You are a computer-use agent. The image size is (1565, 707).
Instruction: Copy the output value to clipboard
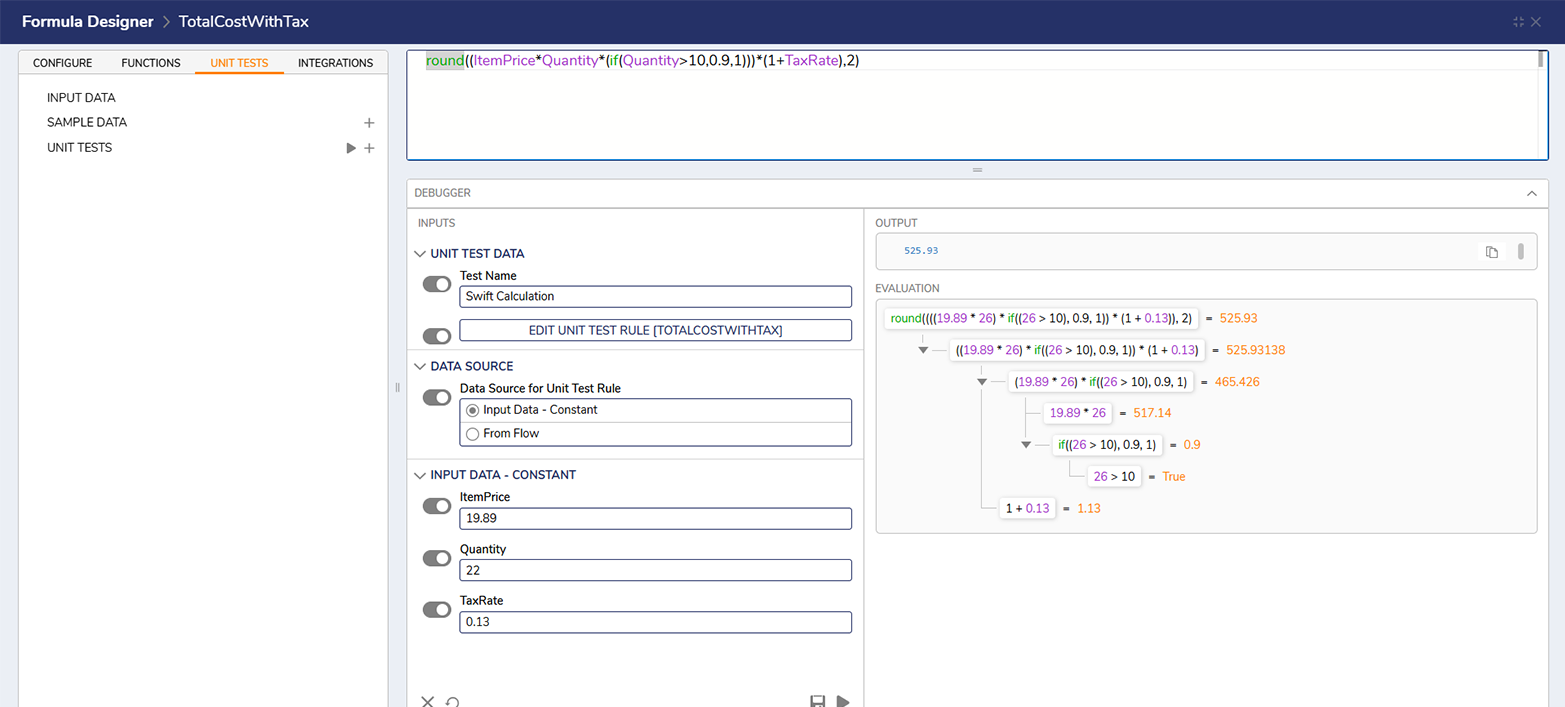[x=1491, y=252]
